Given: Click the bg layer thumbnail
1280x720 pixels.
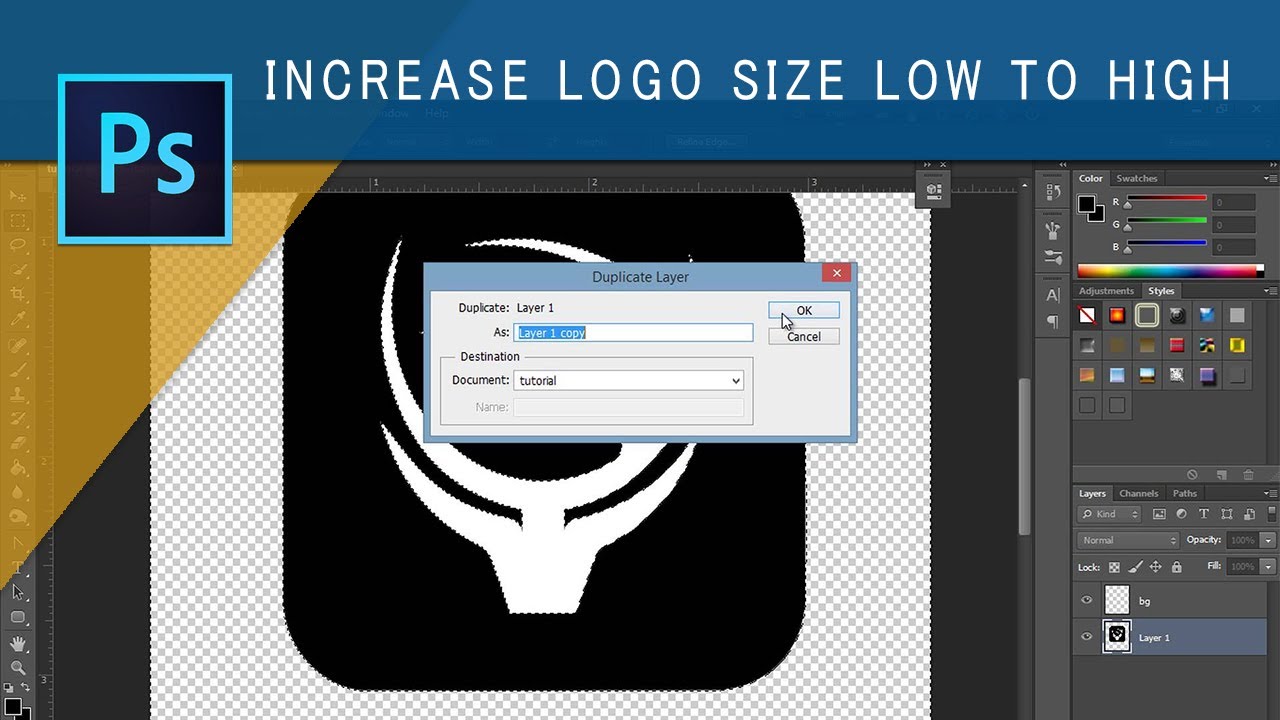Looking at the screenshot, I should click(1116, 600).
